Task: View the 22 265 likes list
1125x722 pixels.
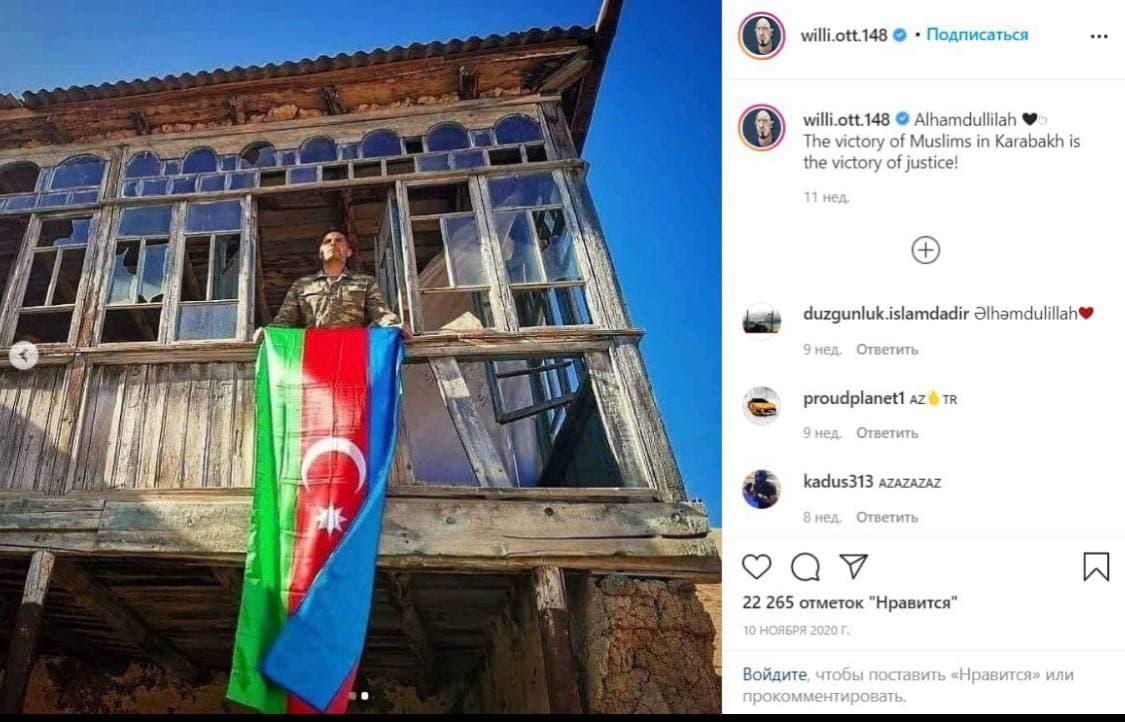Action: [849, 602]
